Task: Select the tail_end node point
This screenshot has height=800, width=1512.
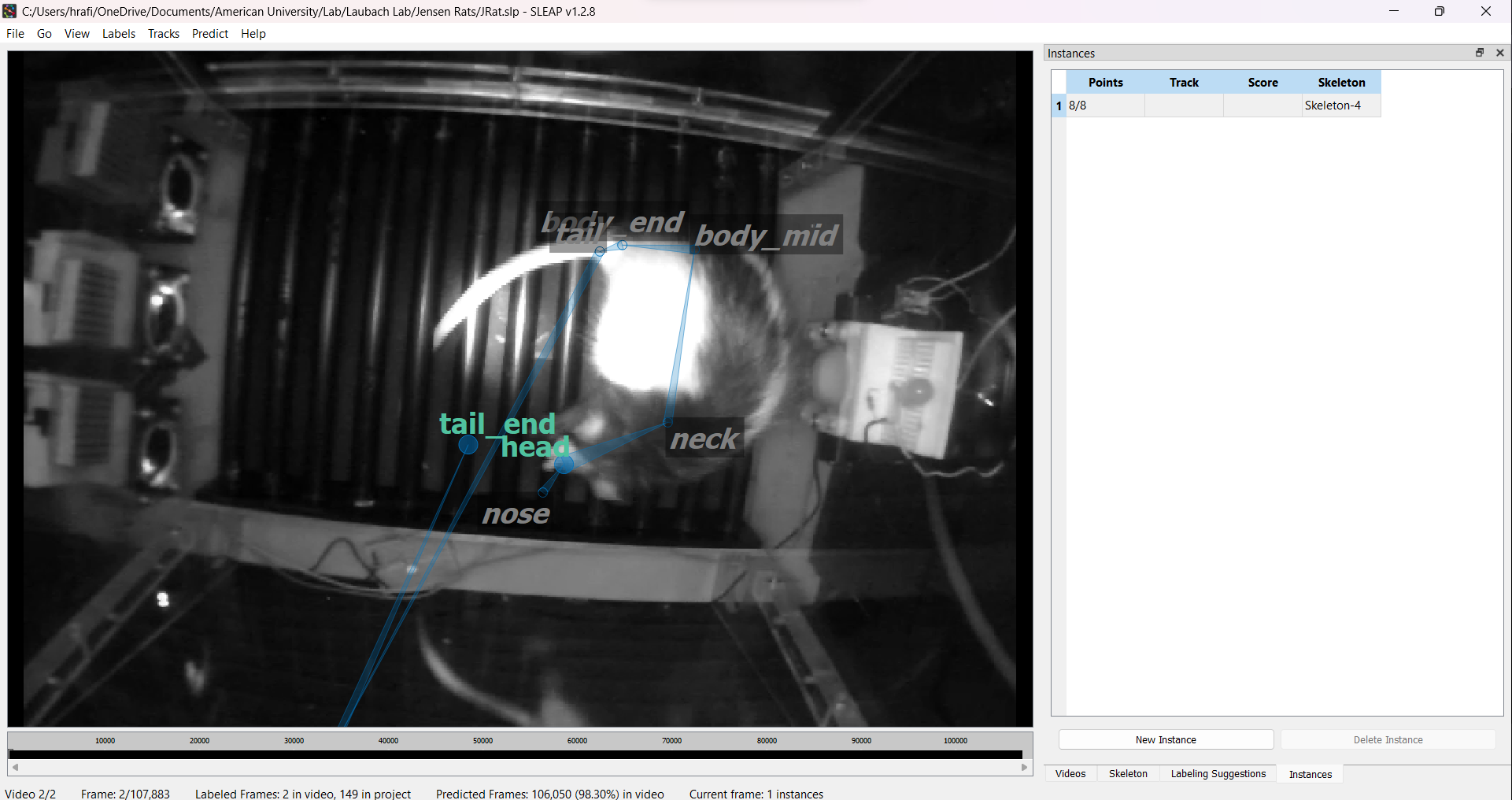Action: pyautogui.click(x=468, y=446)
